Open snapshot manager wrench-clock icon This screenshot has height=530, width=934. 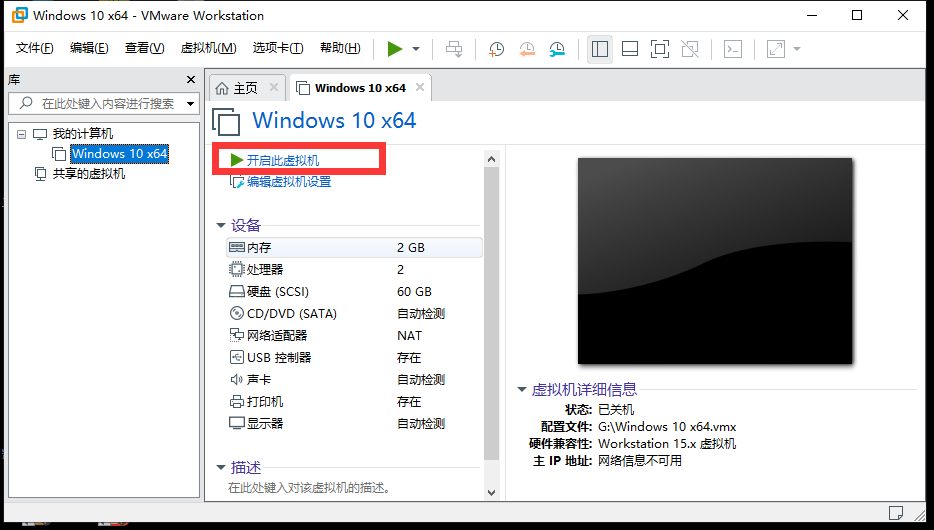[x=557, y=49]
